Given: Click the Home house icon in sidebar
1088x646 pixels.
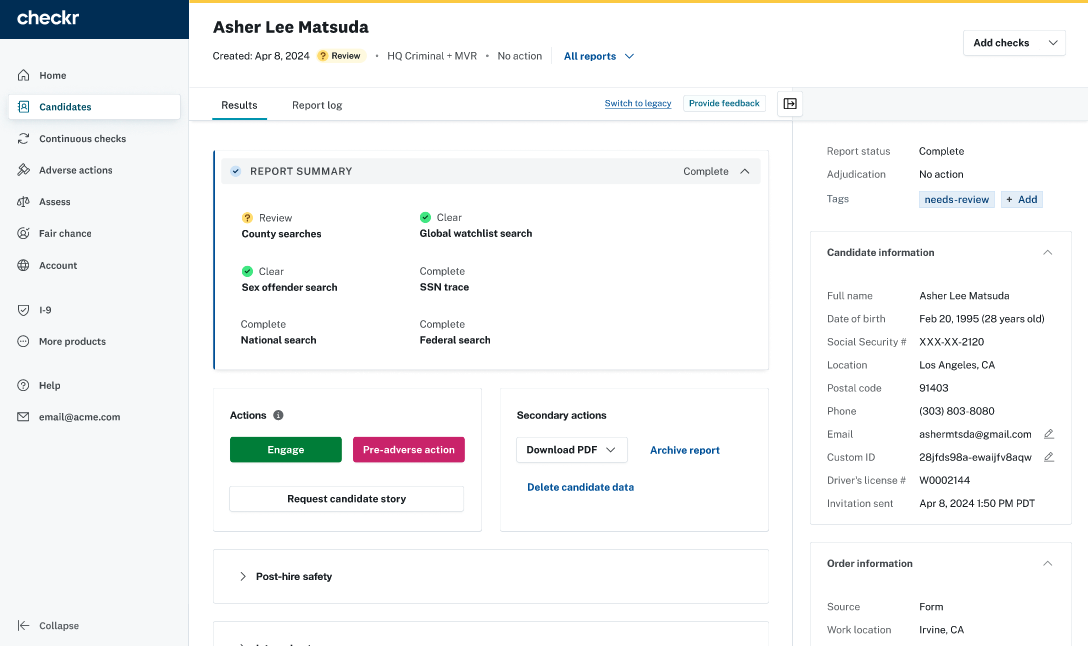Looking at the screenshot, I should pyautogui.click(x=24, y=75).
